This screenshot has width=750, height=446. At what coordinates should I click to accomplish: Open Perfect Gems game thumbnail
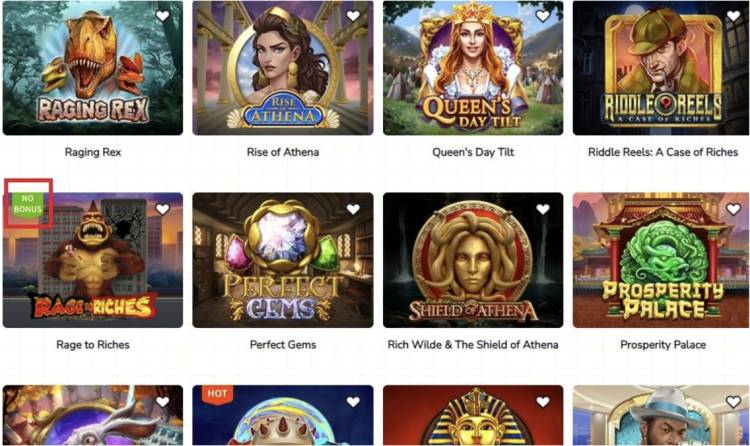pyautogui.click(x=283, y=260)
